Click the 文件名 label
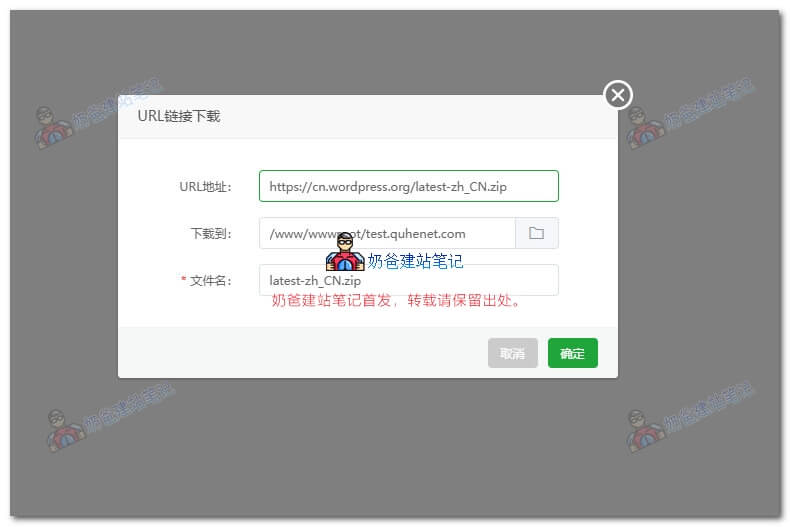Screen dimensions: 790x527 tap(210, 281)
